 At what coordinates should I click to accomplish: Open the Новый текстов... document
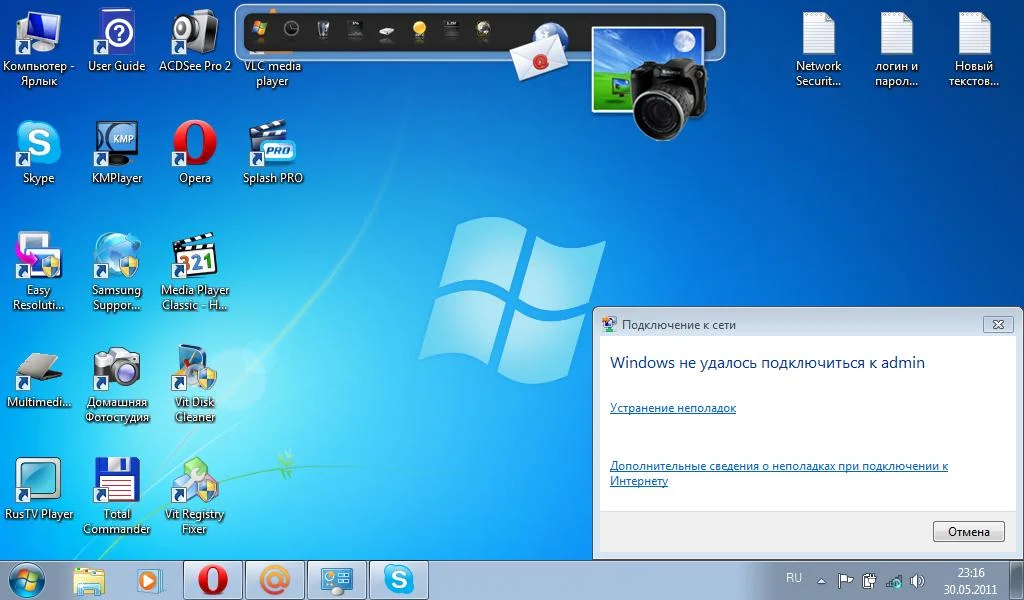(x=974, y=50)
